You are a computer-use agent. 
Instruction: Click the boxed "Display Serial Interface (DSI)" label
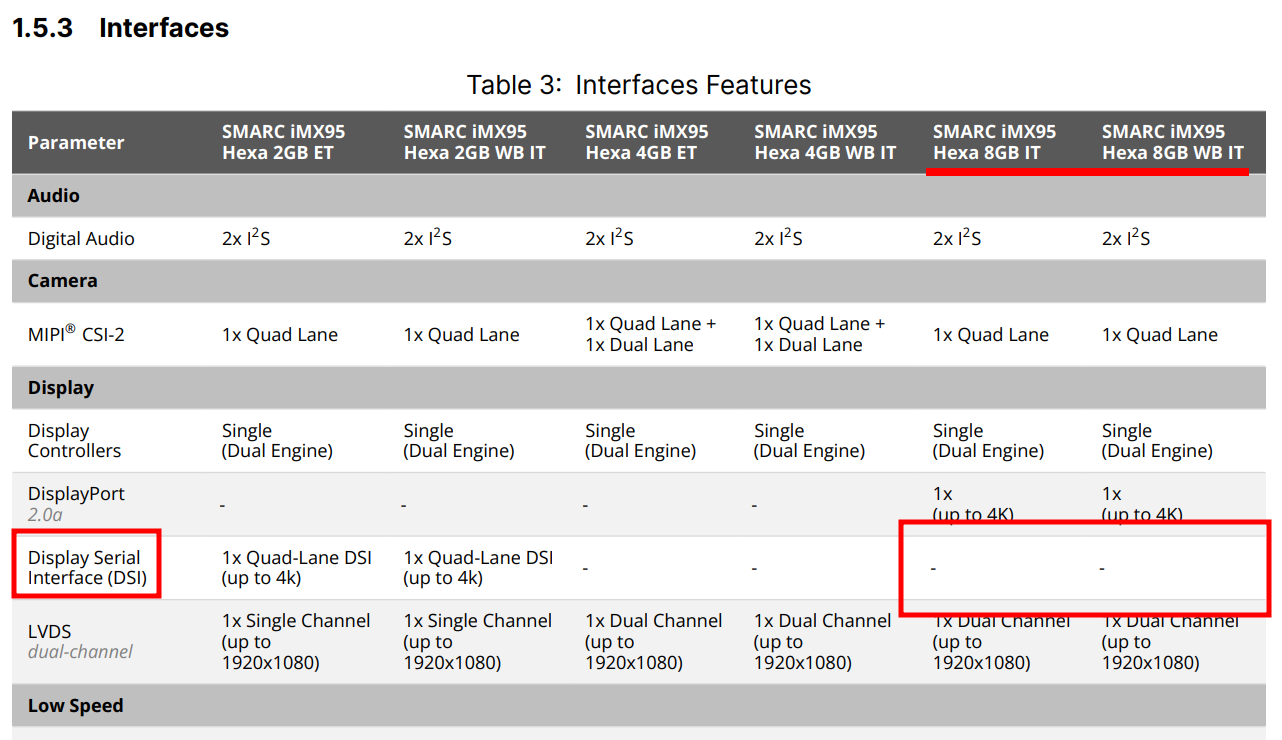click(85, 567)
